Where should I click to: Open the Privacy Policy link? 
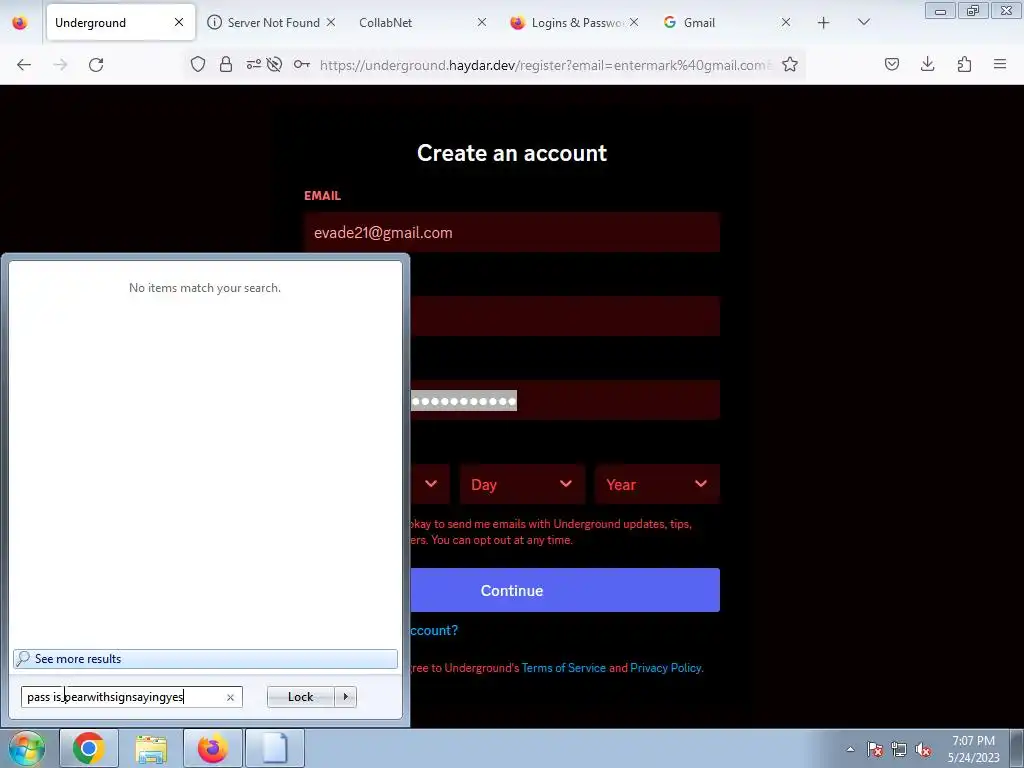[x=666, y=668]
